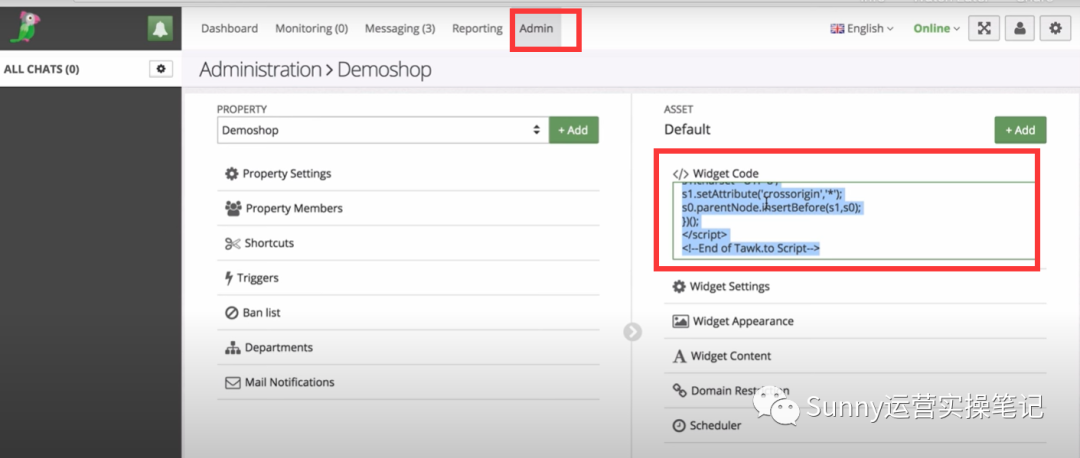1080x458 pixels.
Task: Click the End of Tawk.to Script comment line
Action: pos(750,248)
